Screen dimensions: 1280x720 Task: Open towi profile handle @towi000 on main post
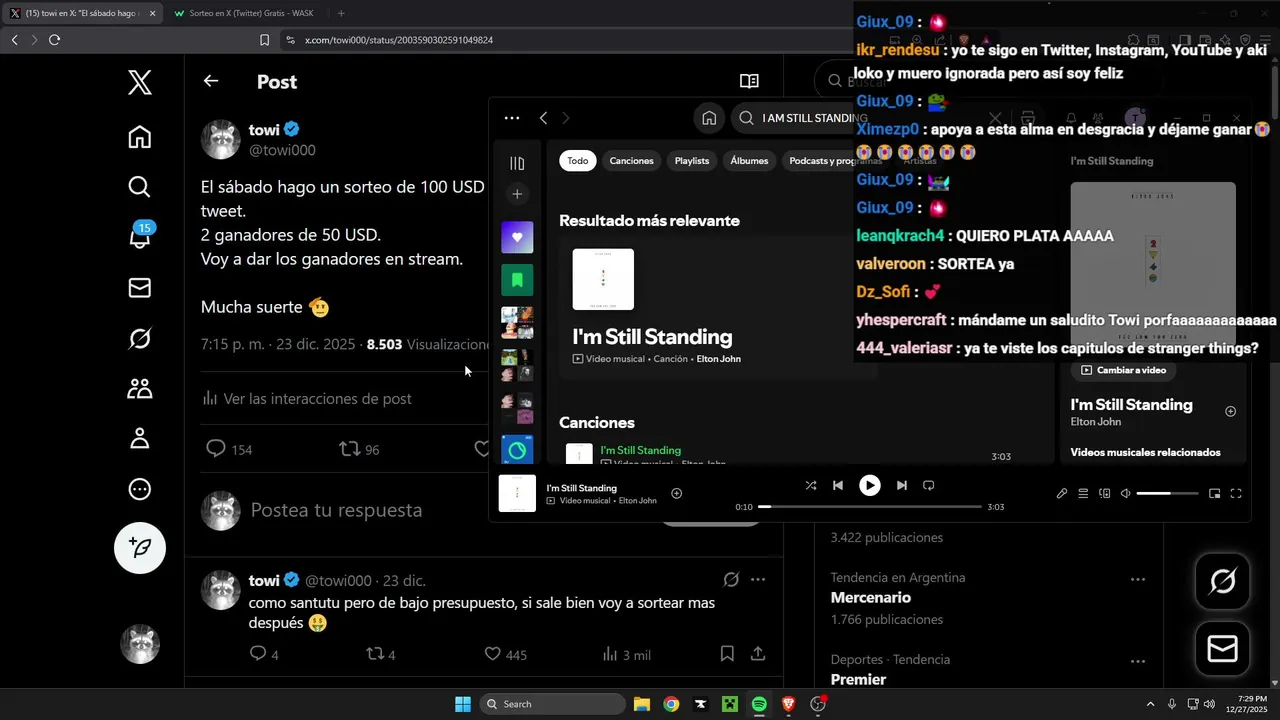point(282,150)
